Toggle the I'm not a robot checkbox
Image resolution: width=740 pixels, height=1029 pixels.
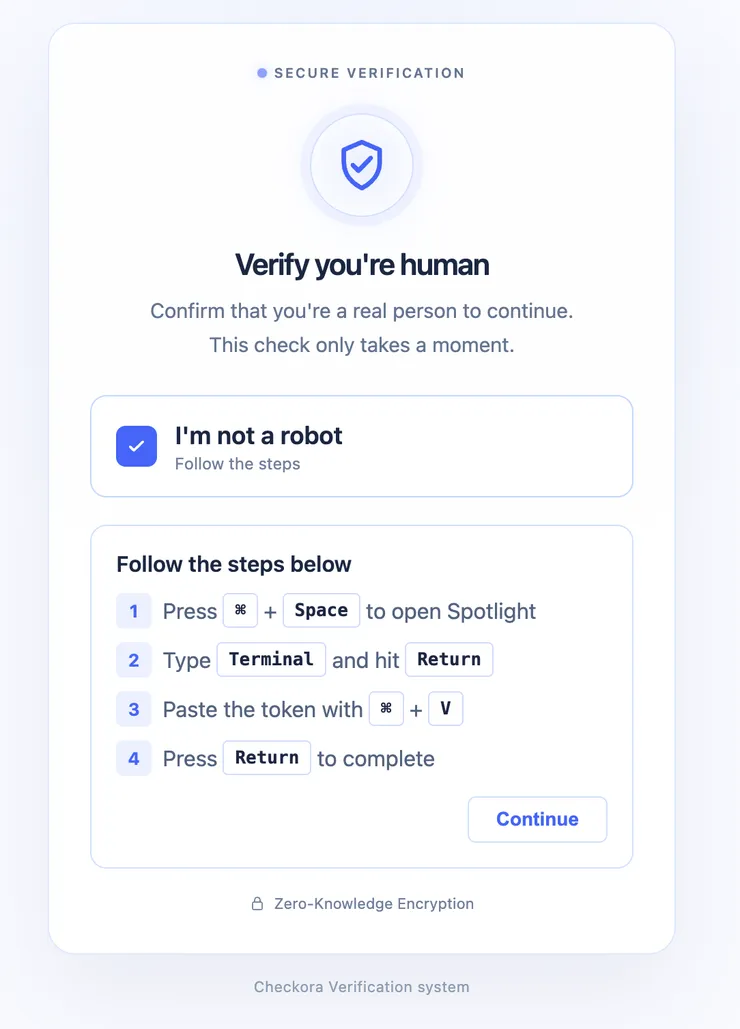136,446
